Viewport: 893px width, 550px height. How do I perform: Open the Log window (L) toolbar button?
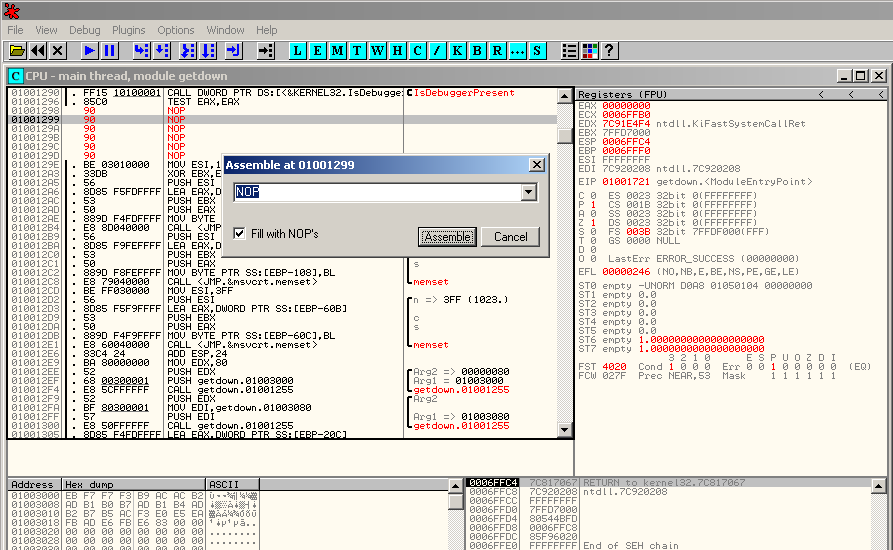pos(299,50)
